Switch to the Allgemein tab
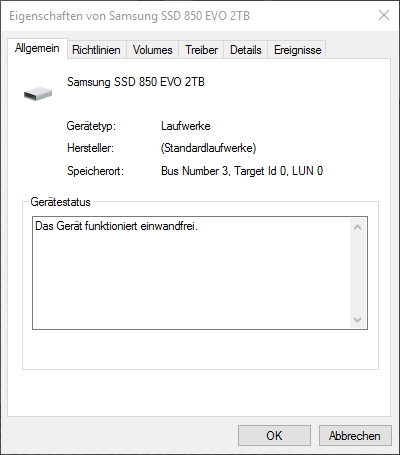400x455 pixels. (x=37, y=48)
